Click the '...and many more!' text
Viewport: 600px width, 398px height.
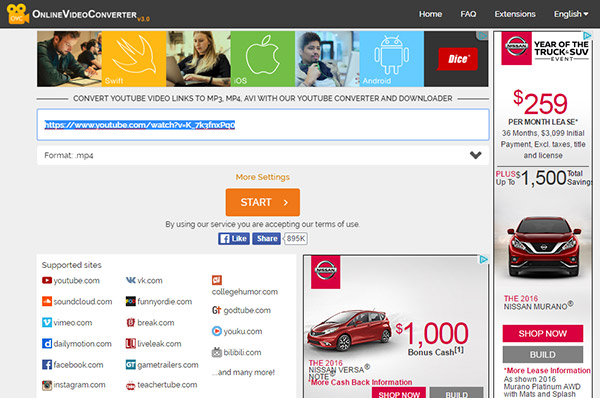(x=244, y=372)
